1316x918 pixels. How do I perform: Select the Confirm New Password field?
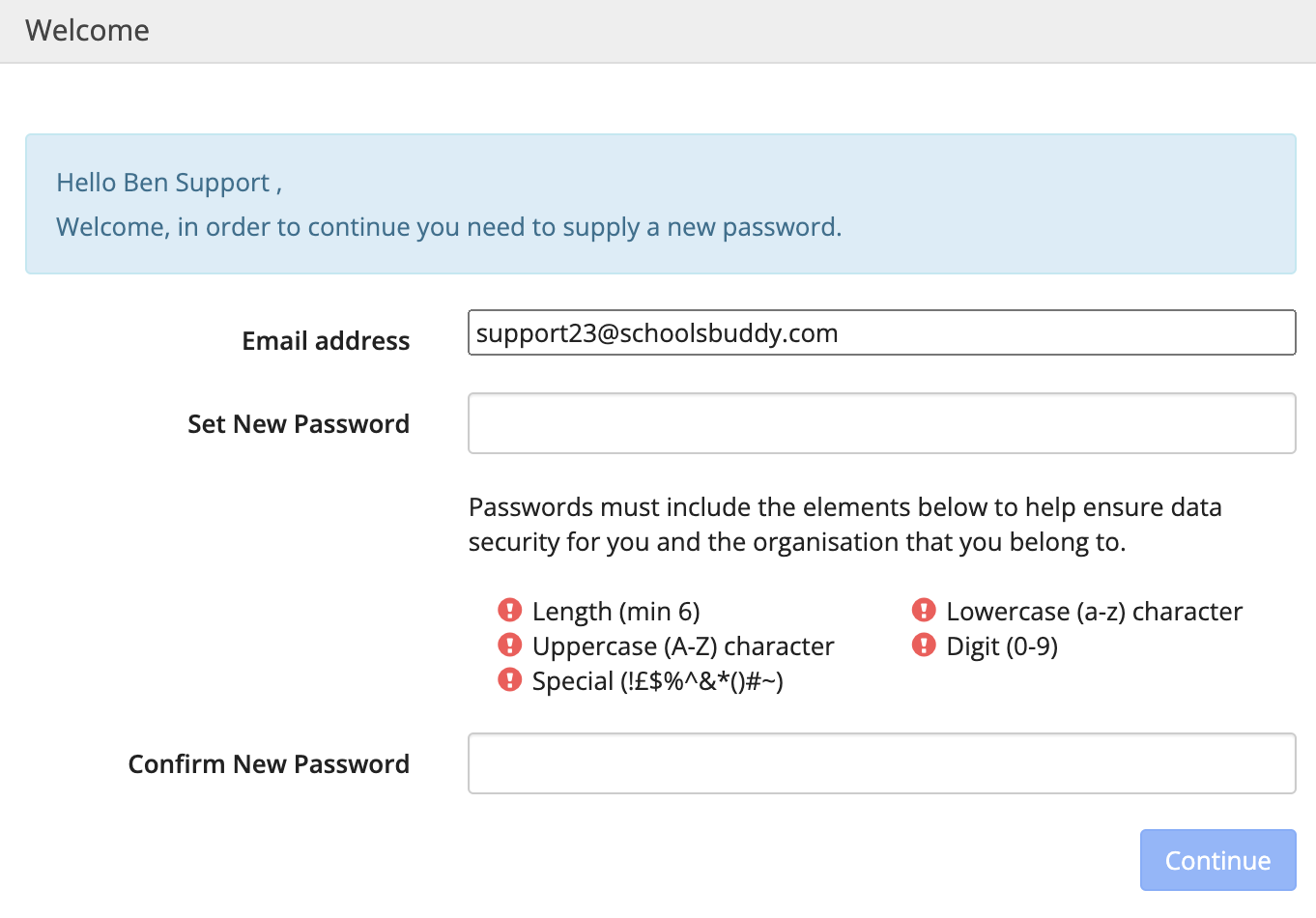click(881, 763)
